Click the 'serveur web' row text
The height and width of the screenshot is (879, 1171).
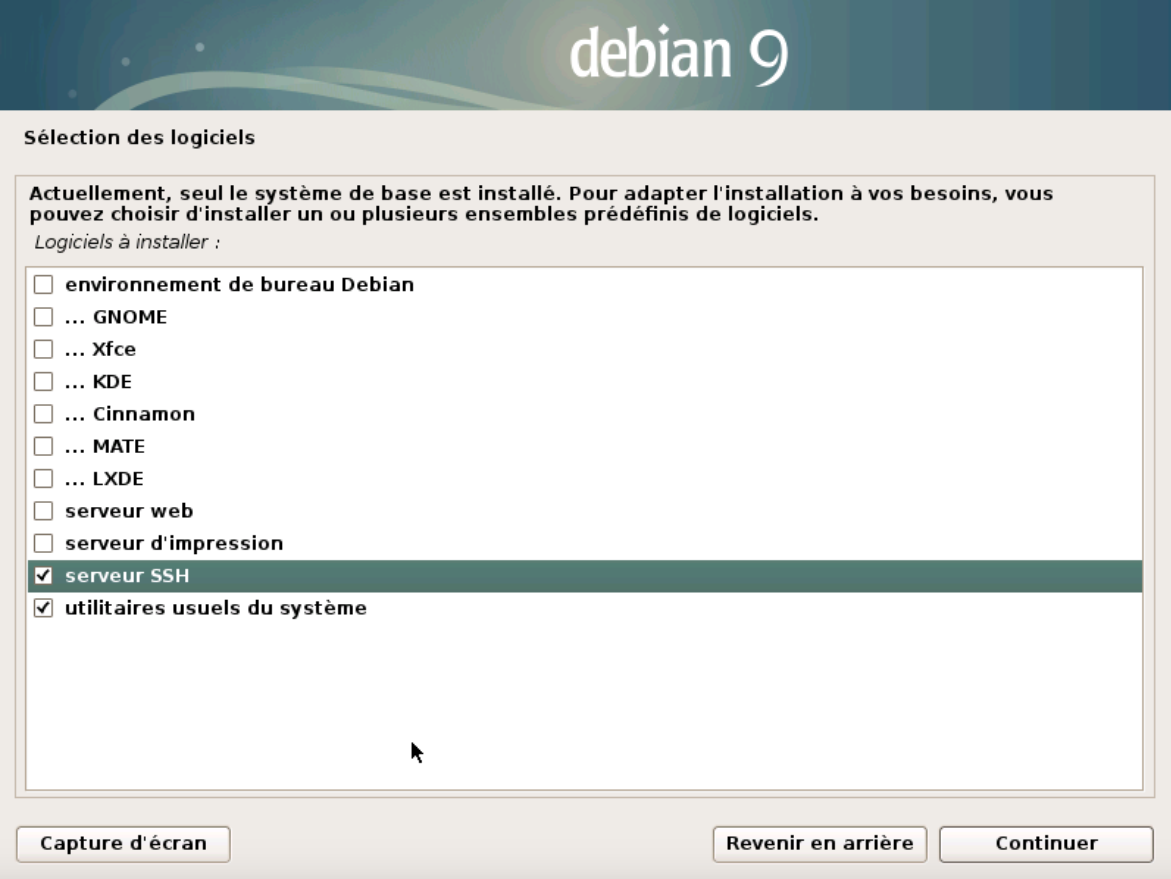(x=129, y=511)
